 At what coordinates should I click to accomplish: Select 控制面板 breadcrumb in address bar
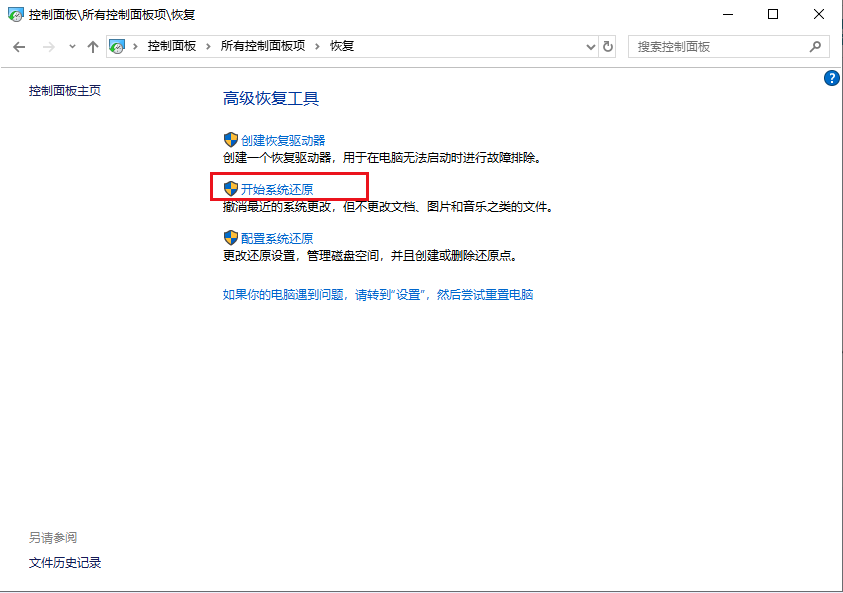172,46
